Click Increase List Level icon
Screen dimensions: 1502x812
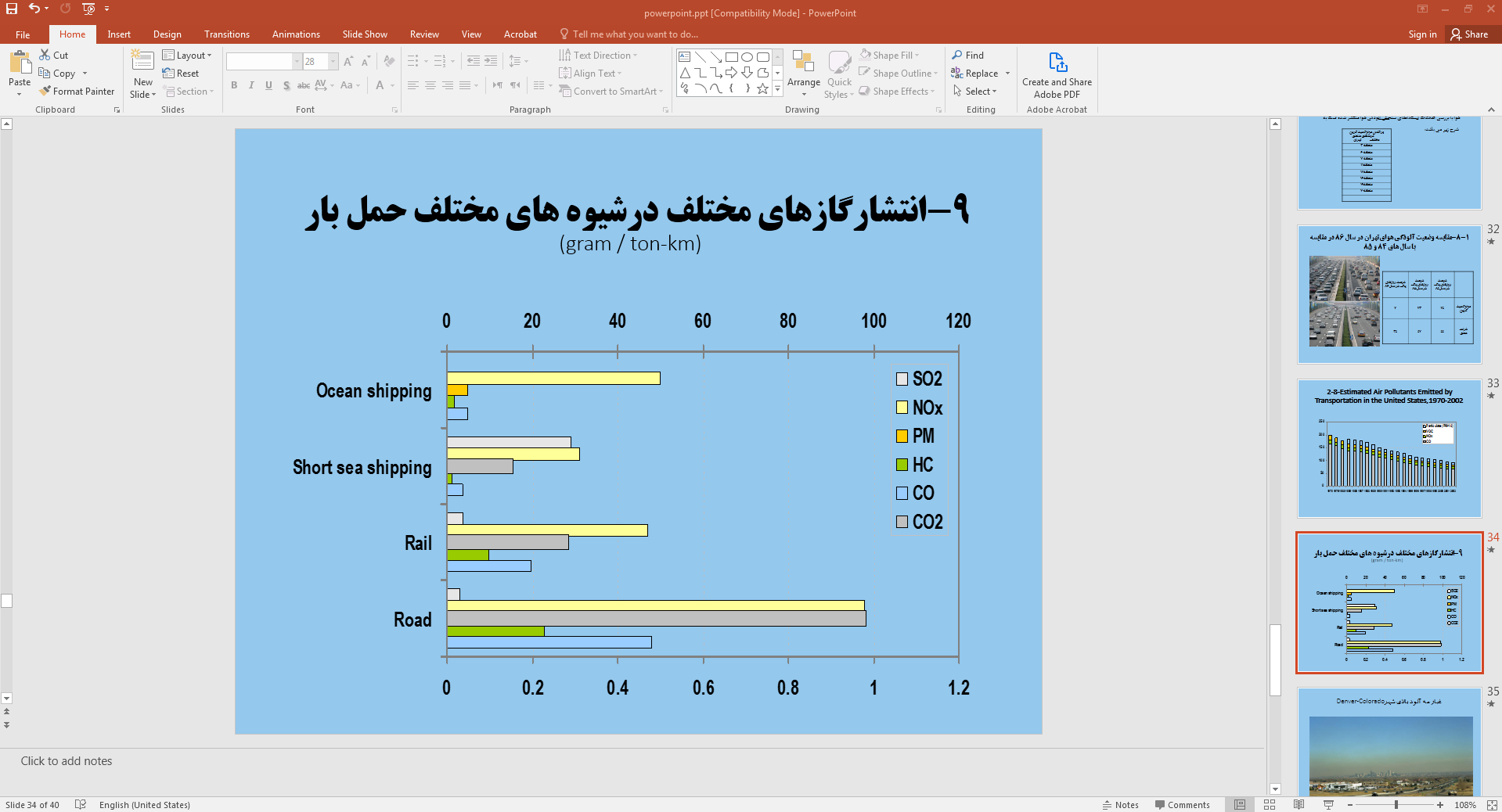(x=491, y=61)
